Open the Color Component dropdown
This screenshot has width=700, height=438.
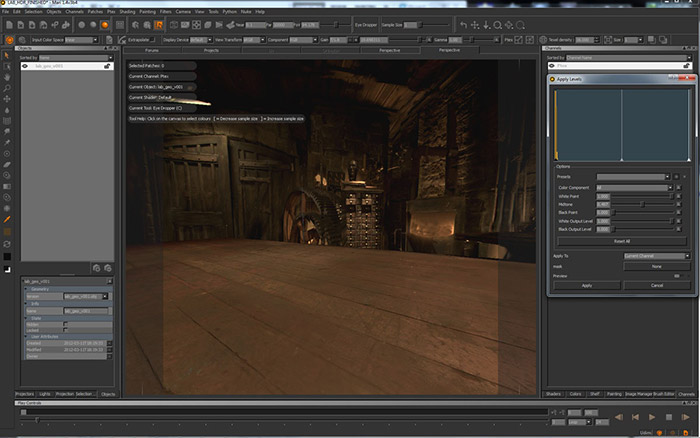coord(634,188)
